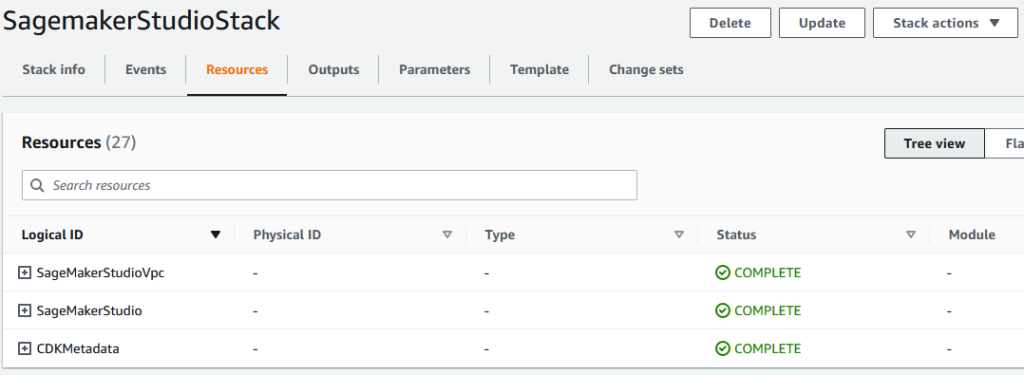The height and width of the screenshot is (375, 1024).
Task: Open the Stack actions dropdown
Action: point(945,23)
